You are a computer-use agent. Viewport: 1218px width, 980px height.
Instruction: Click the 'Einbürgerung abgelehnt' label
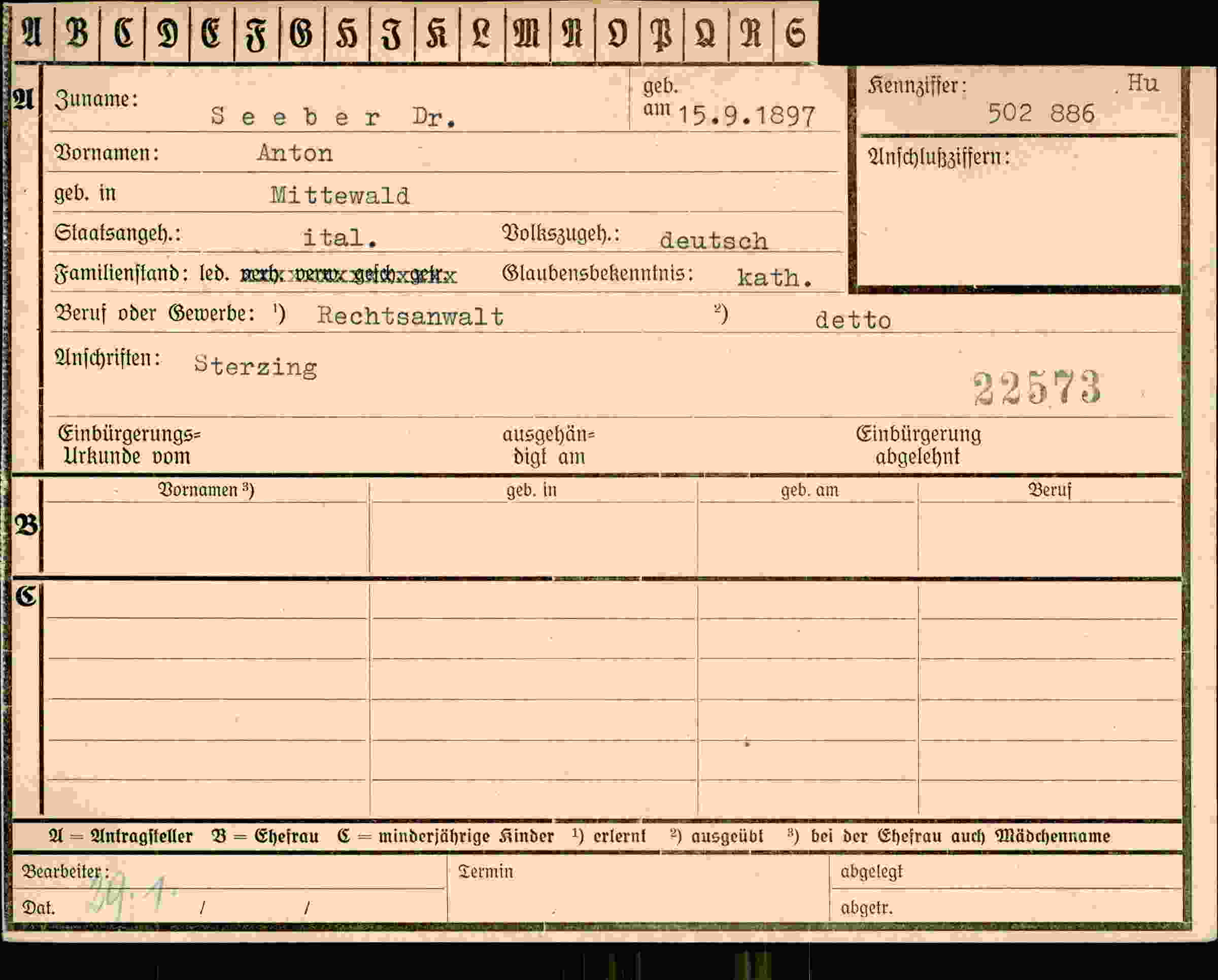[918, 445]
